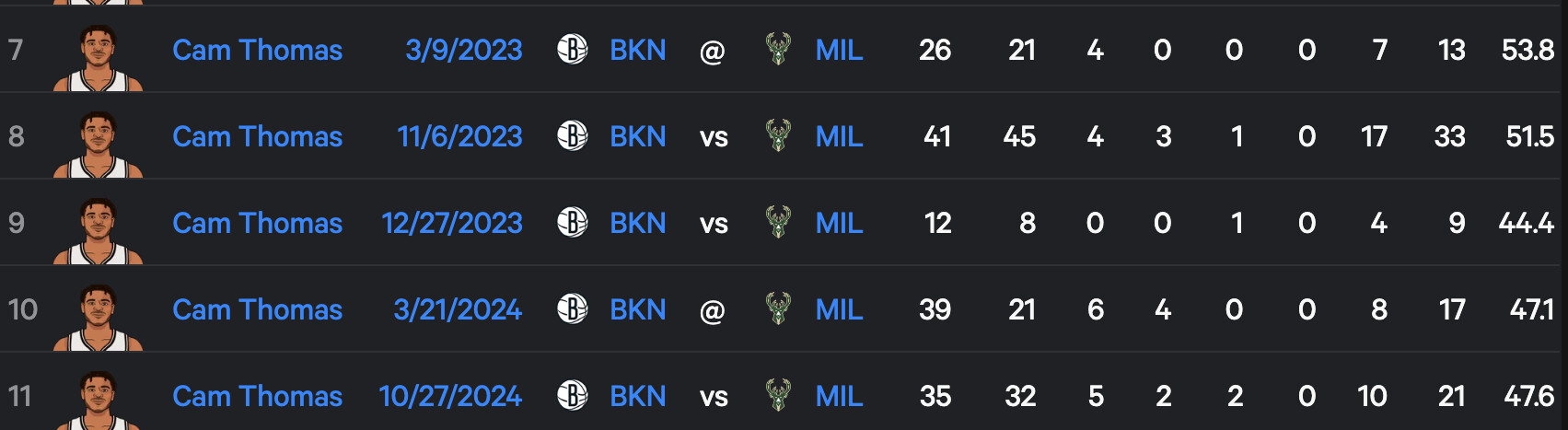Viewport: 1568px width, 430px height.
Task: Click Bucks logo in the 10/27/2024 row
Action: [x=778, y=396]
